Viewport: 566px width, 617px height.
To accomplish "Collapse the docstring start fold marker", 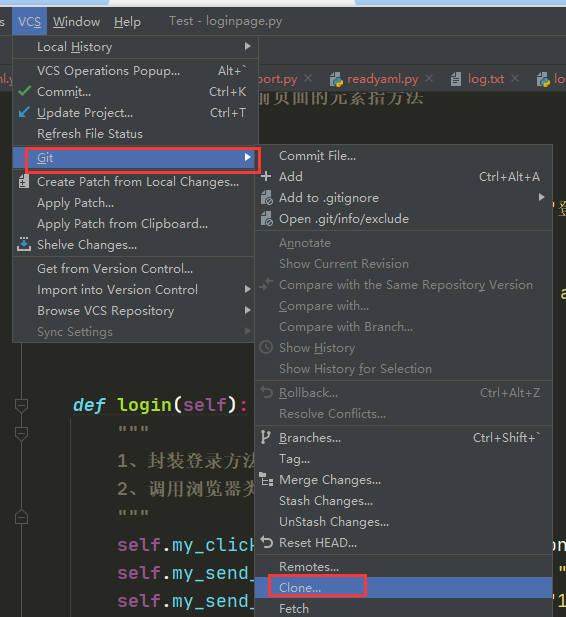I will (x=21, y=433).
